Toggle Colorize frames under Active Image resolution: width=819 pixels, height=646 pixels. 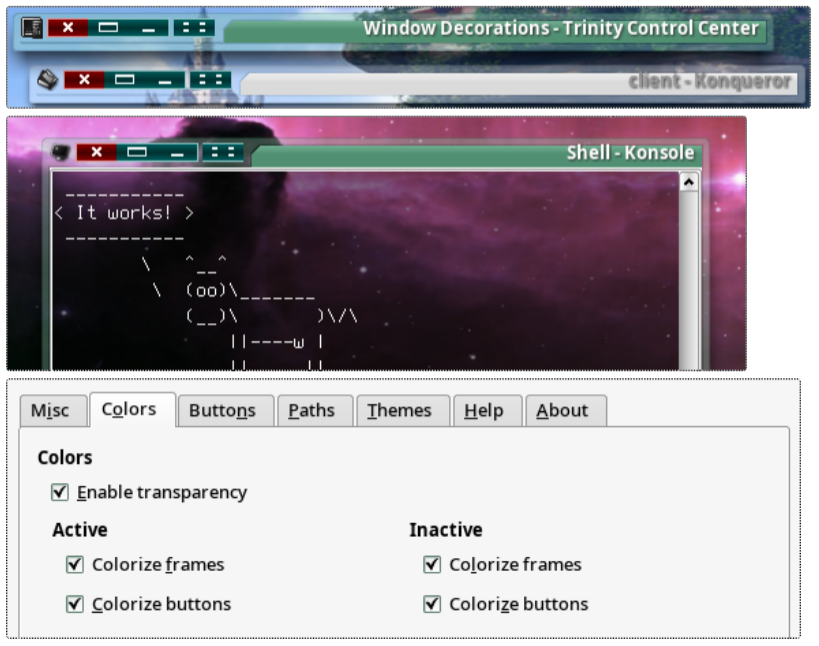point(75,564)
